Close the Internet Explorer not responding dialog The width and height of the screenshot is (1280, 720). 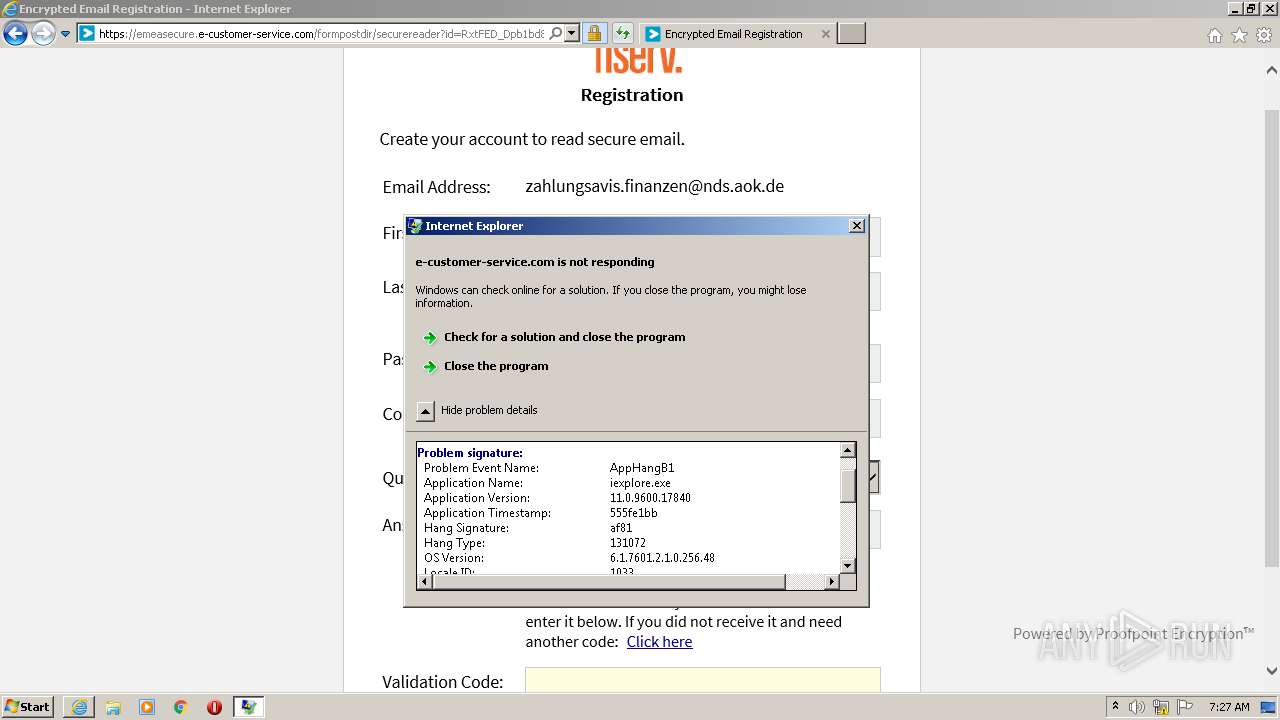point(857,226)
